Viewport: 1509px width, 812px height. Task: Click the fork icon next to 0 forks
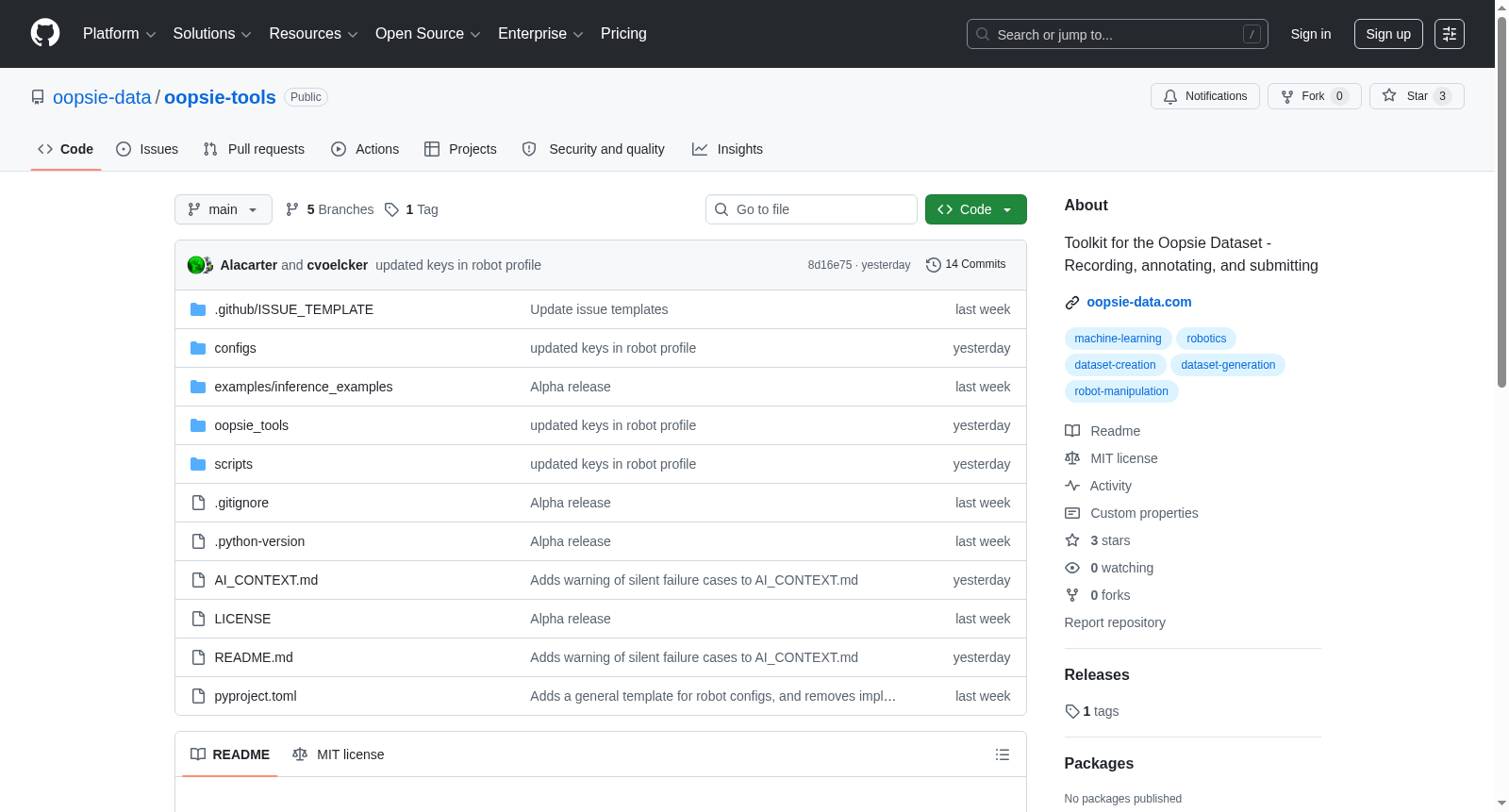tap(1072, 595)
